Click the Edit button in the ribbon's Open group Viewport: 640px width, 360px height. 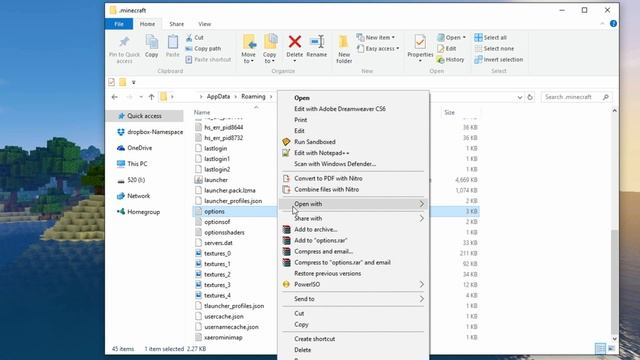pyautogui.click(x=447, y=49)
